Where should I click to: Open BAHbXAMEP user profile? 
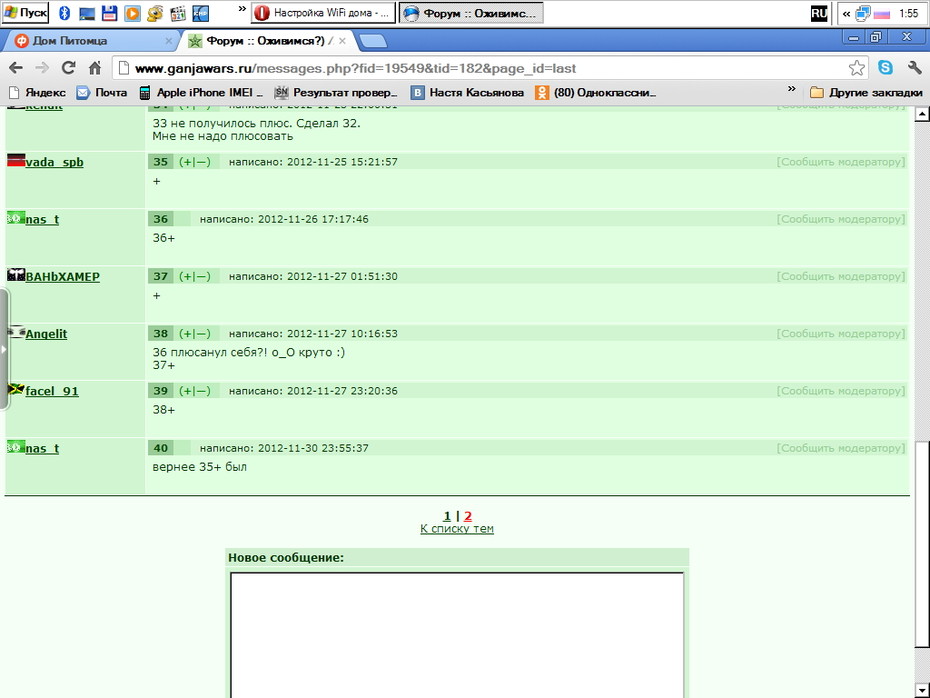(63, 277)
